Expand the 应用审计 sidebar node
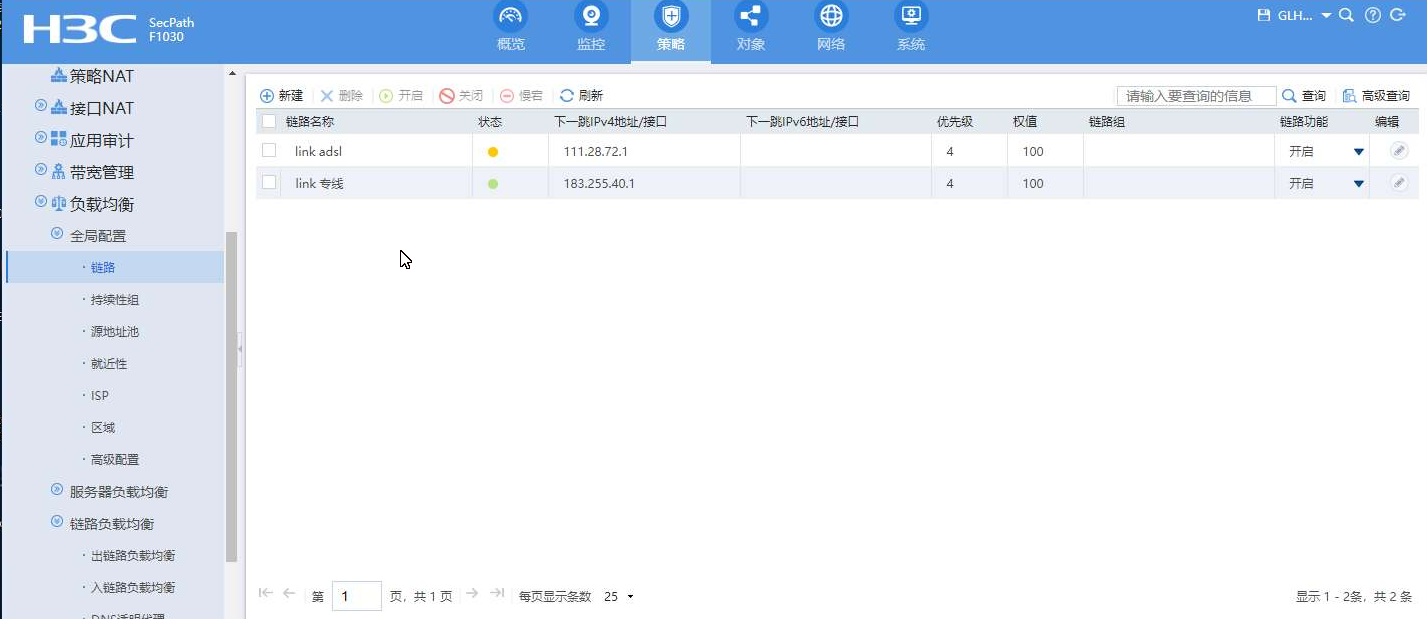This screenshot has width=1427, height=619. pyautogui.click(x=41, y=137)
